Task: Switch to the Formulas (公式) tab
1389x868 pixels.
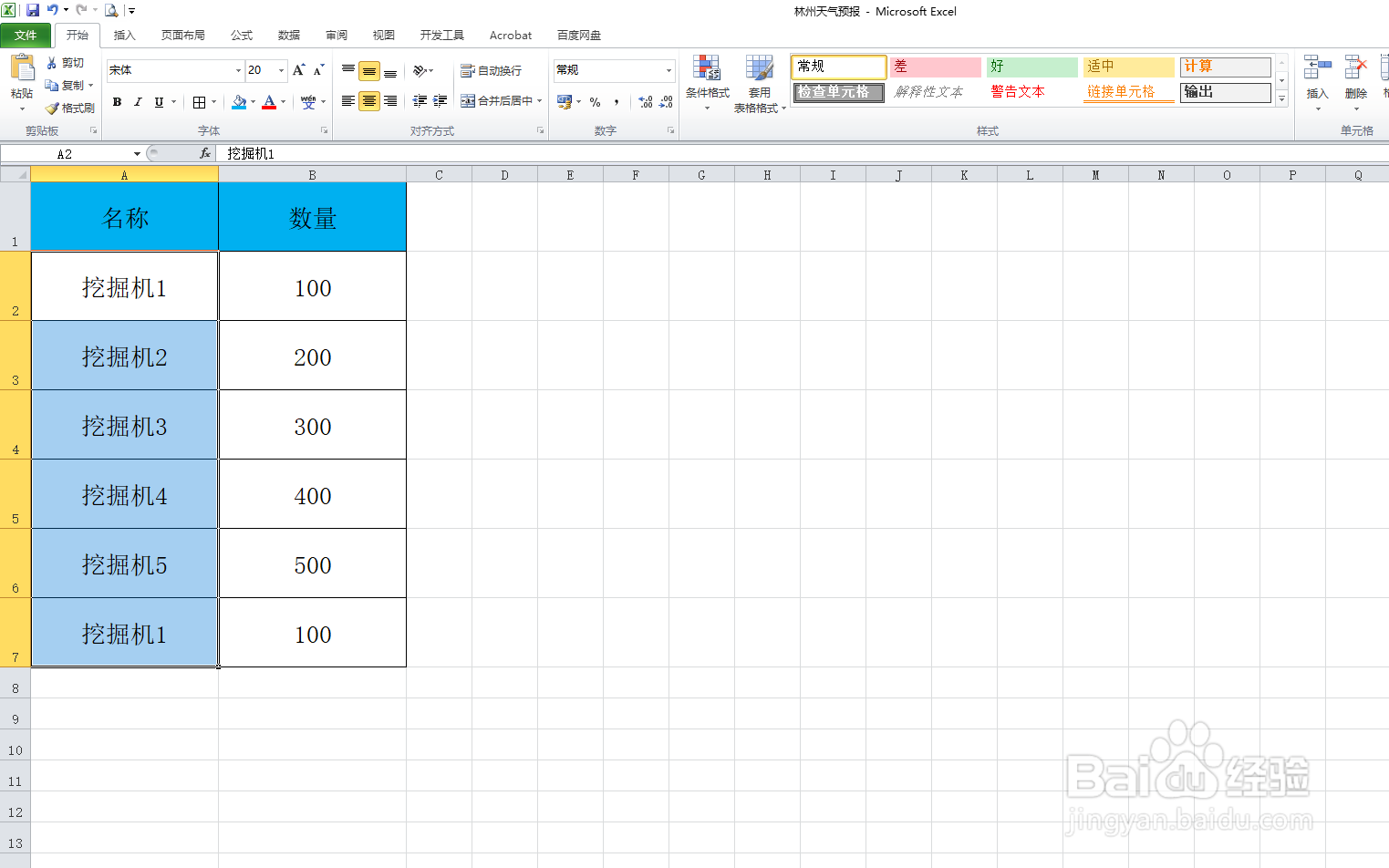Action: [242, 36]
